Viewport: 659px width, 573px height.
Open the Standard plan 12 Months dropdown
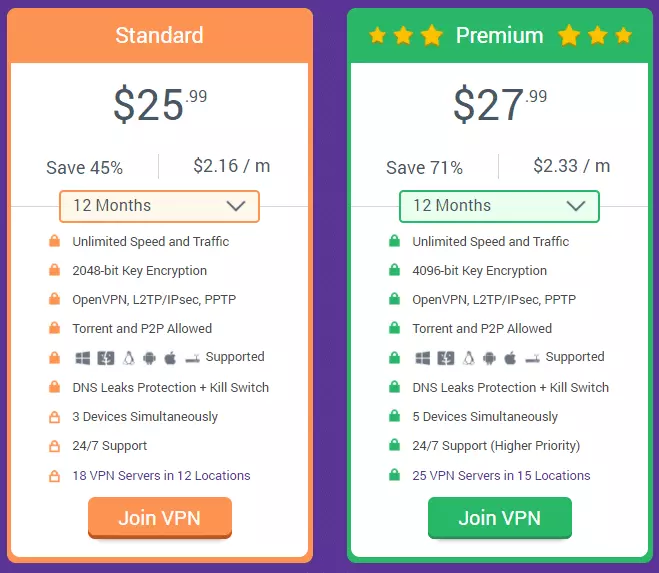[159, 206]
